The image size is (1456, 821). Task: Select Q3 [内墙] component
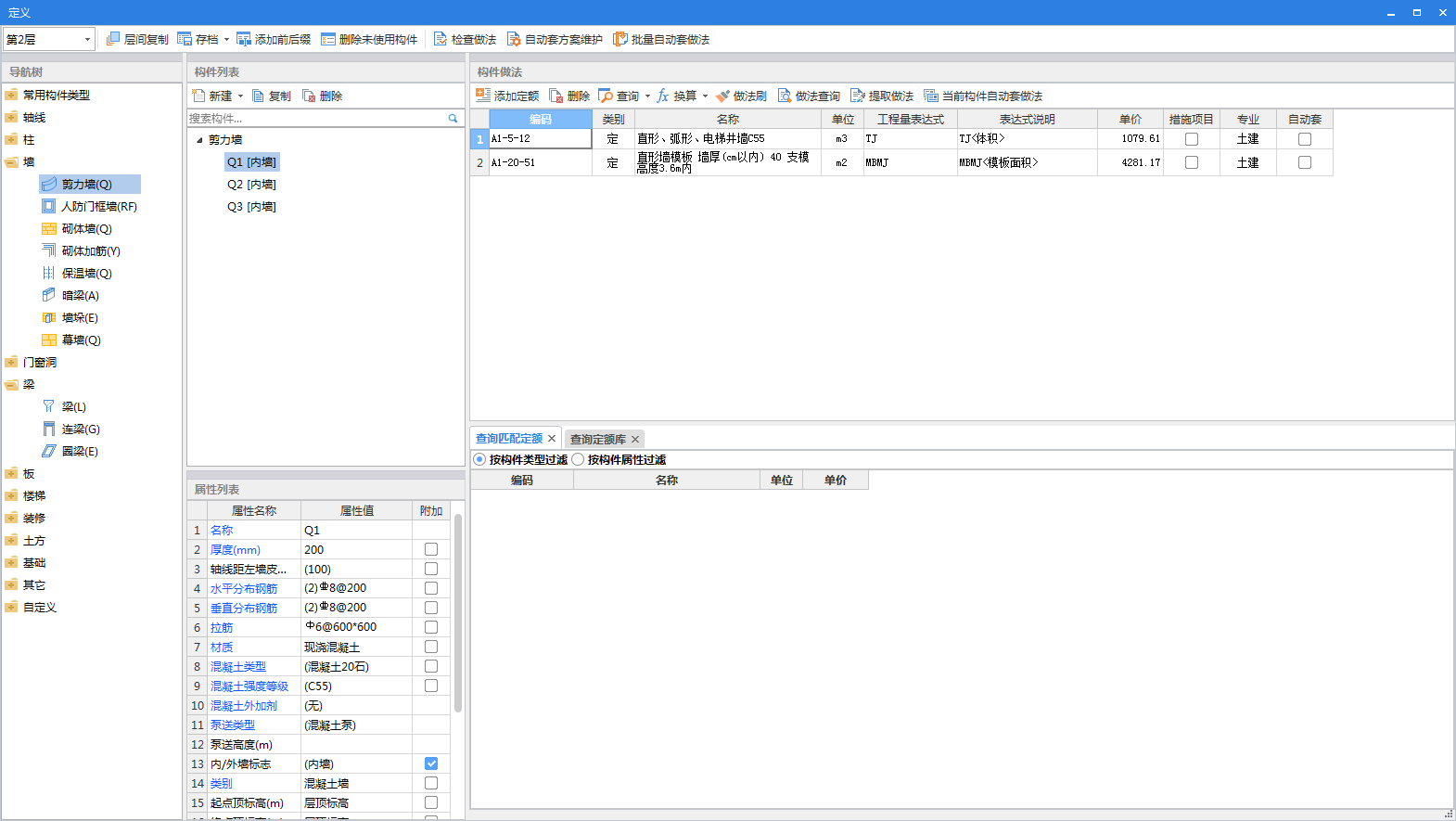coord(251,207)
